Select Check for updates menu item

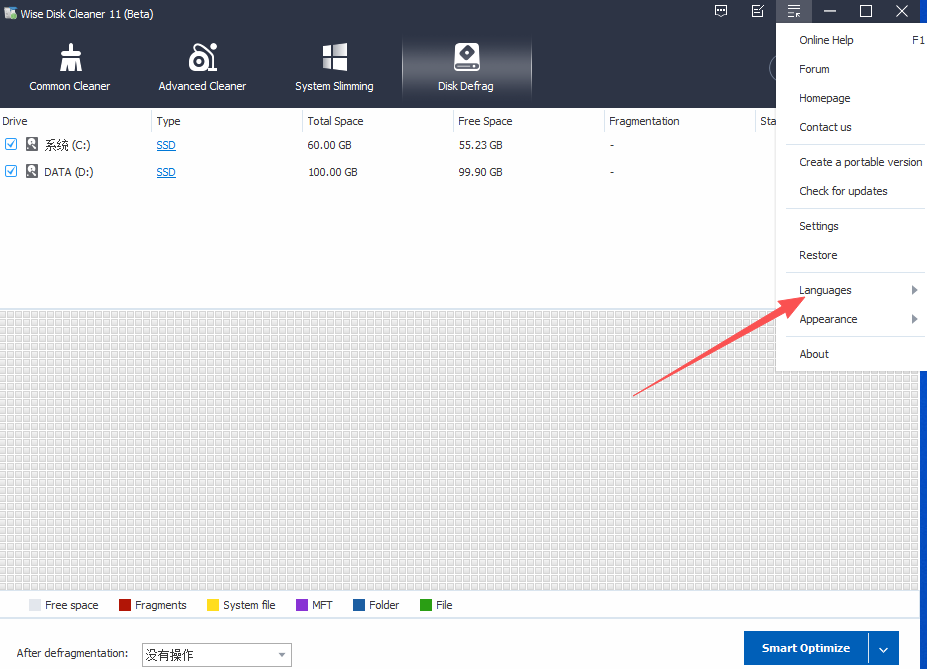coord(843,191)
